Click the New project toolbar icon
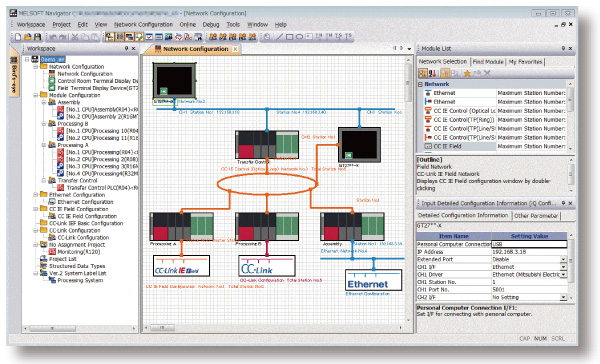This screenshot has height=364, width=600. pos(18,37)
